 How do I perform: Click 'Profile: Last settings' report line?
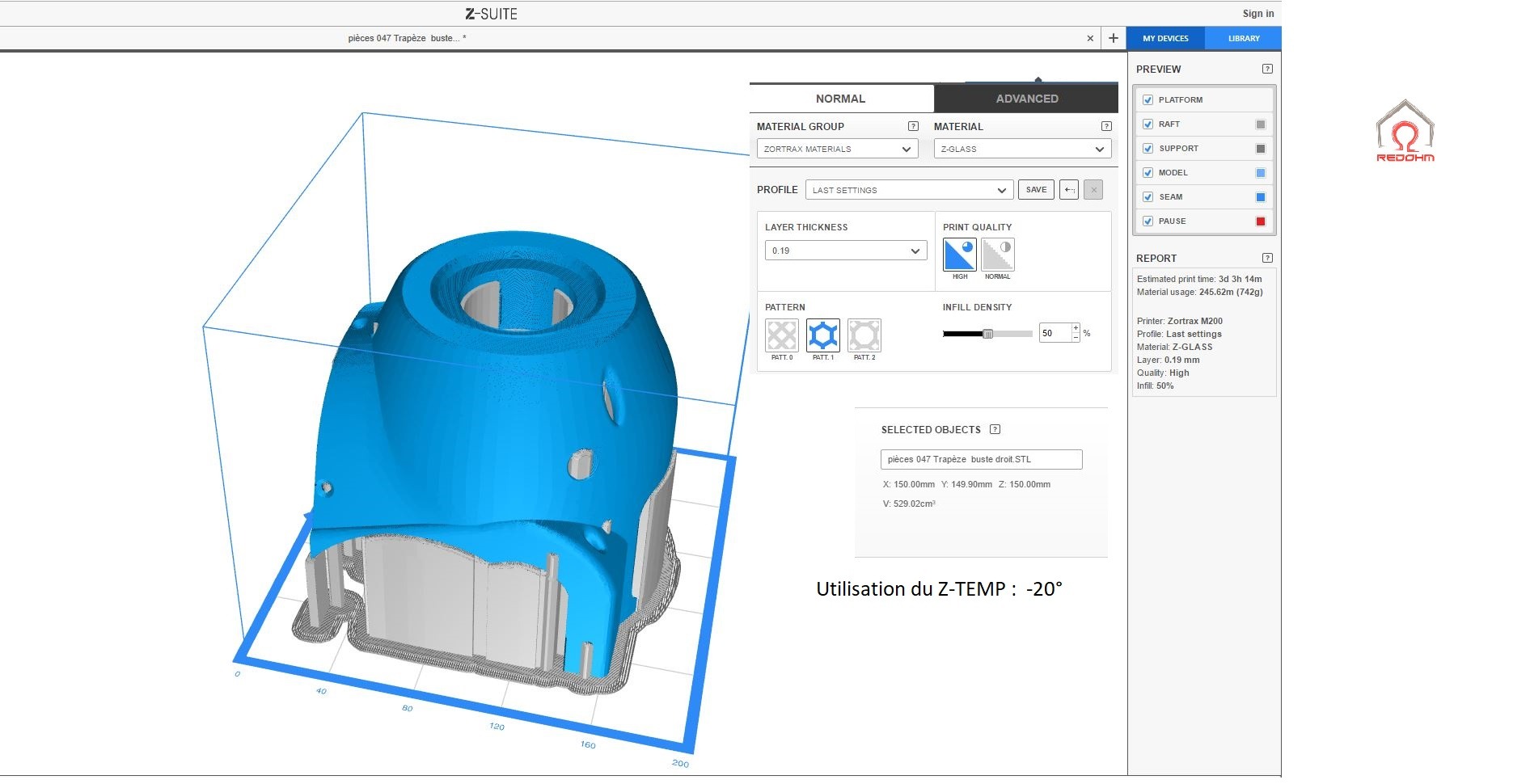[x=1179, y=334]
